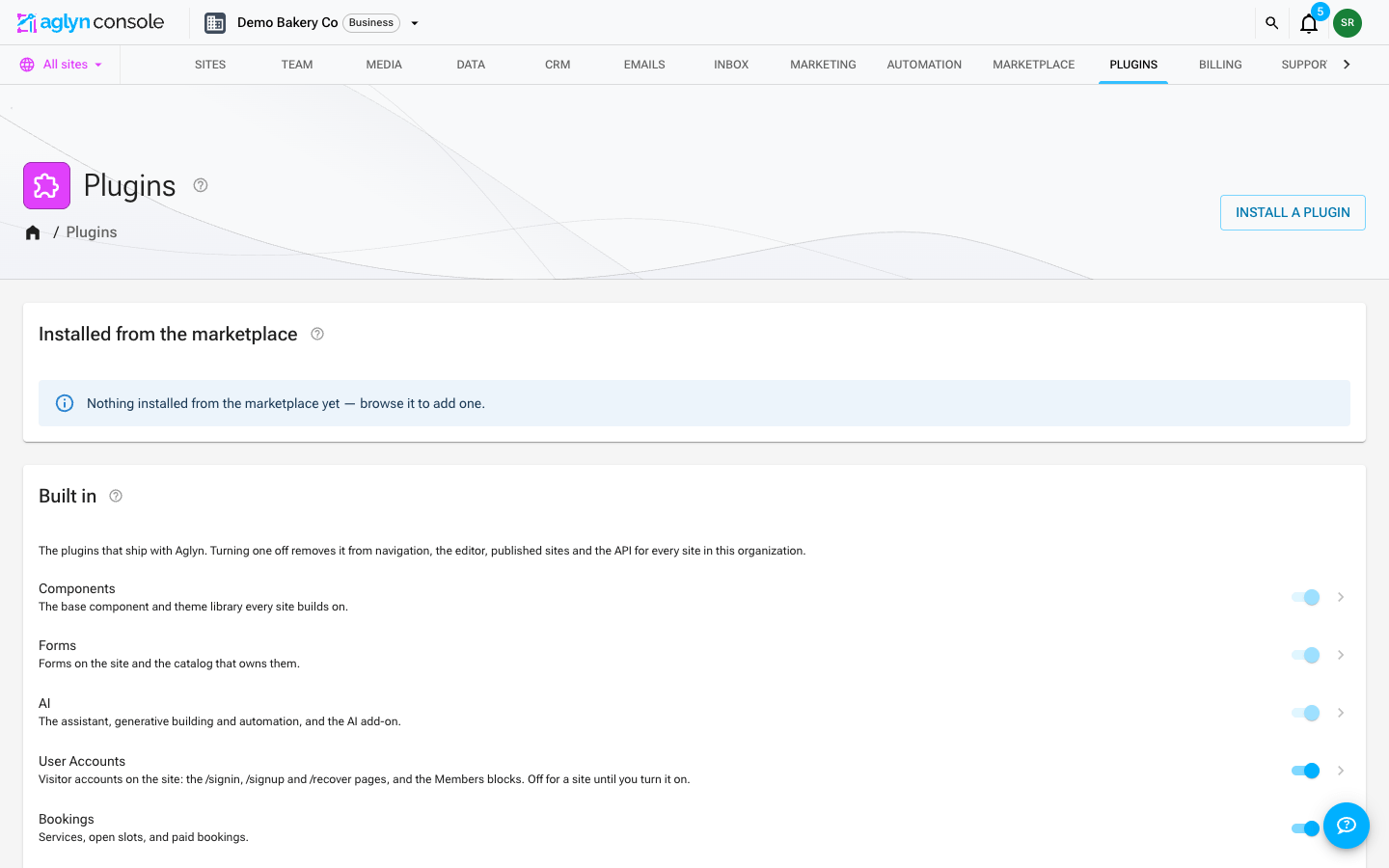
Task: Click the Demo Bakery Co organization name
Action: pos(287,23)
